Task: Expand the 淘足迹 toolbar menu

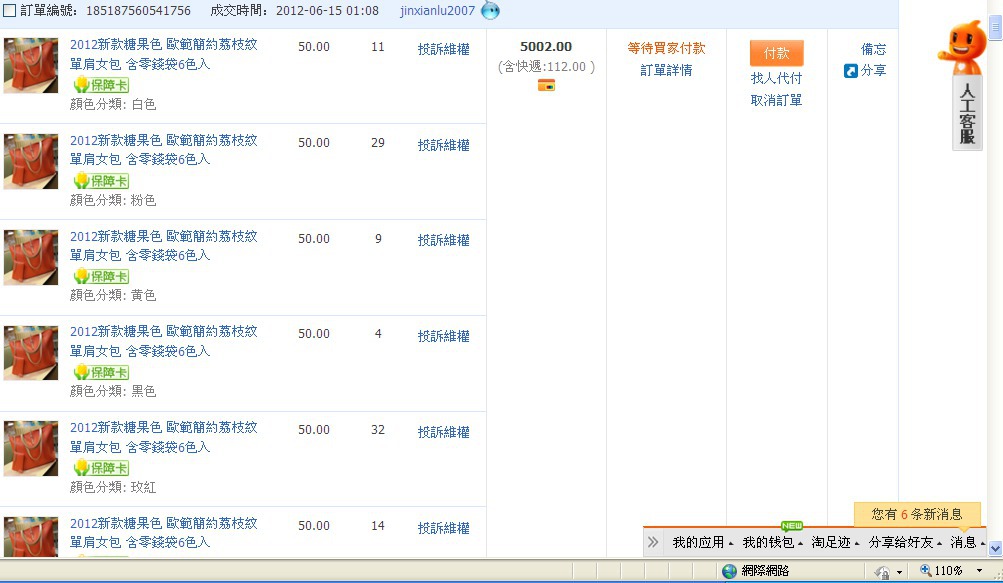Action: (835, 543)
